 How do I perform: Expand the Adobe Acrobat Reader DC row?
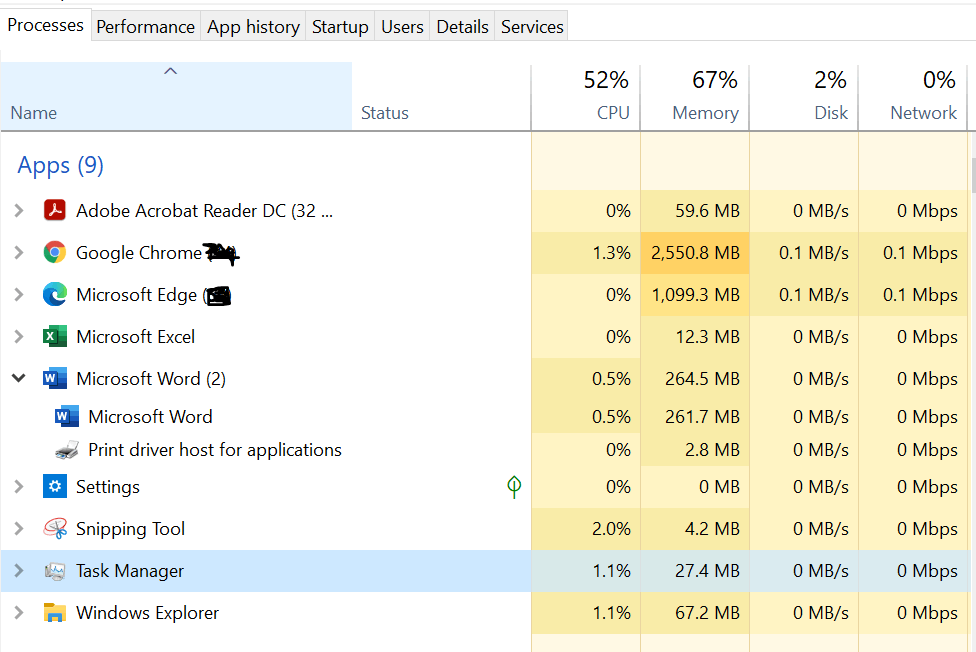click(19, 210)
